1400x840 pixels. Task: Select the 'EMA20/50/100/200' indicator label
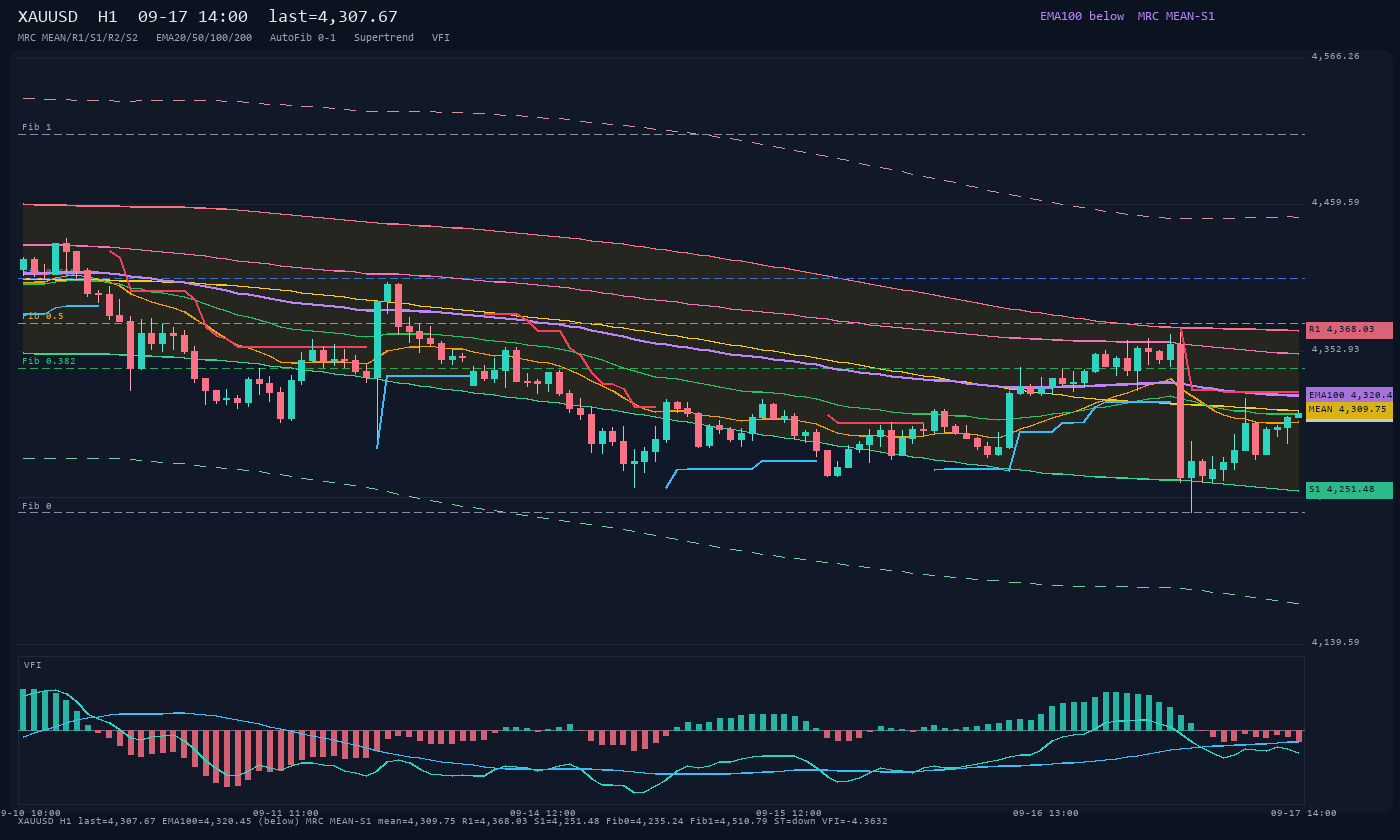pos(204,38)
